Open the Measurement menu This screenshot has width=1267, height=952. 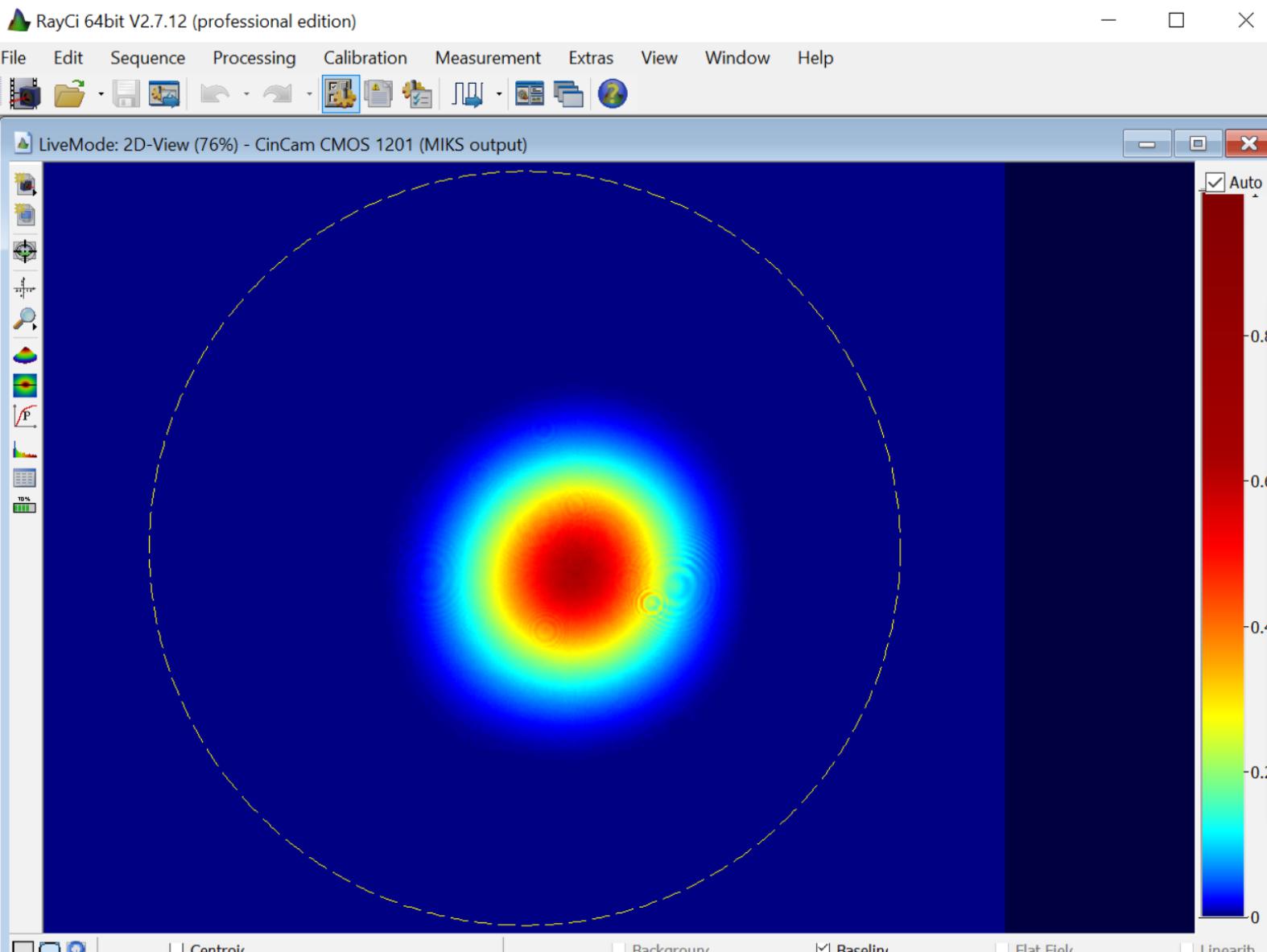click(487, 58)
